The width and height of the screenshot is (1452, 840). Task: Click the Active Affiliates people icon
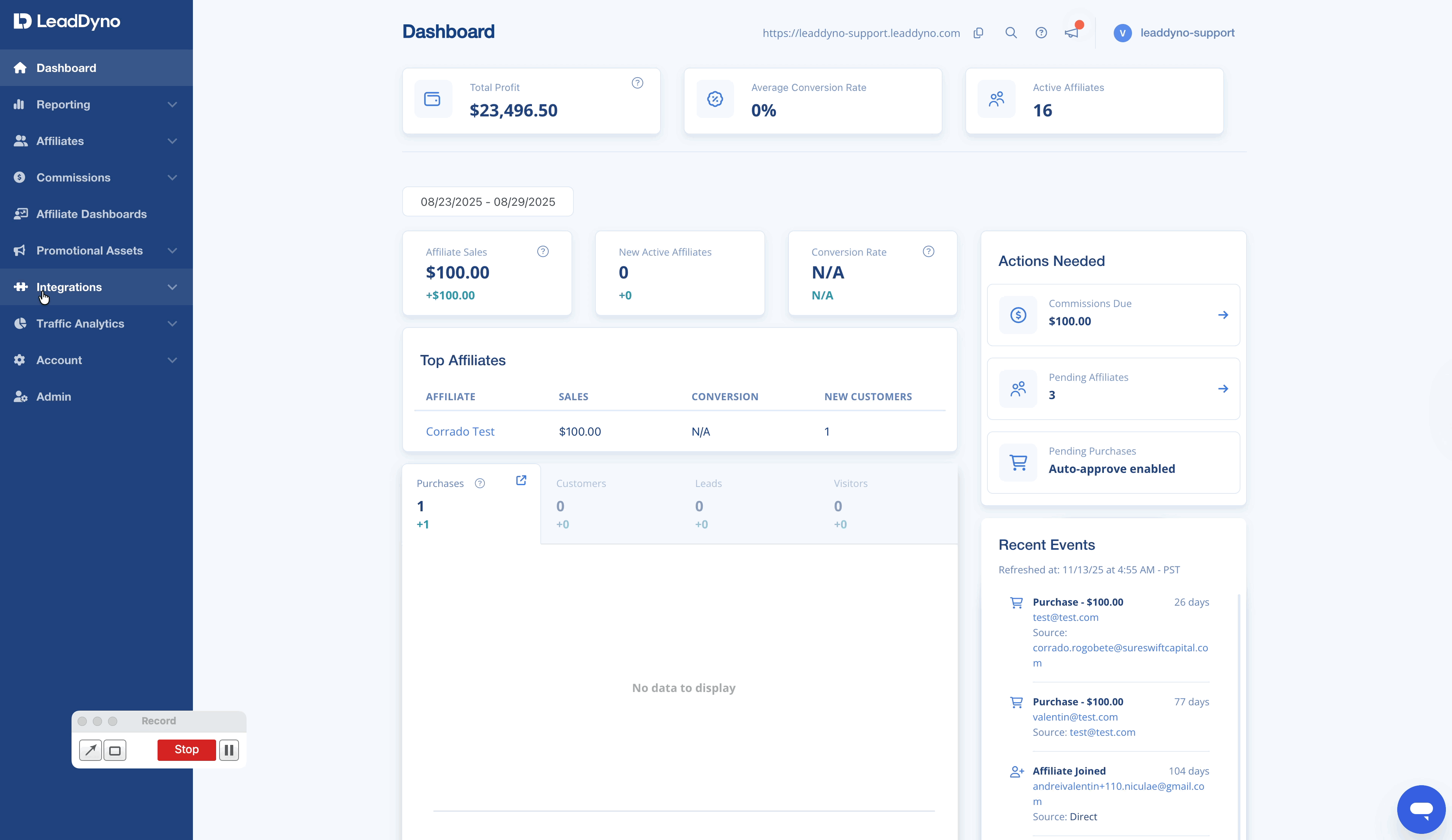997,99
